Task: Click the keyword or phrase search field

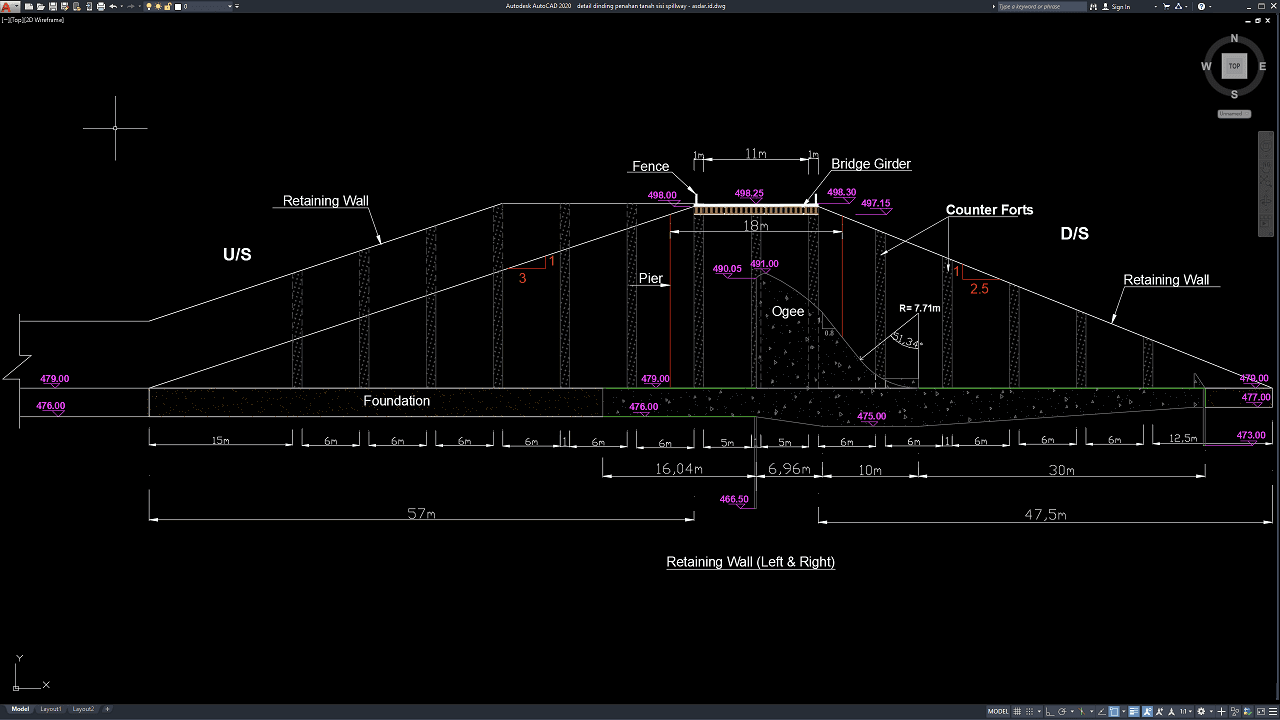Action: (1040, 7)
